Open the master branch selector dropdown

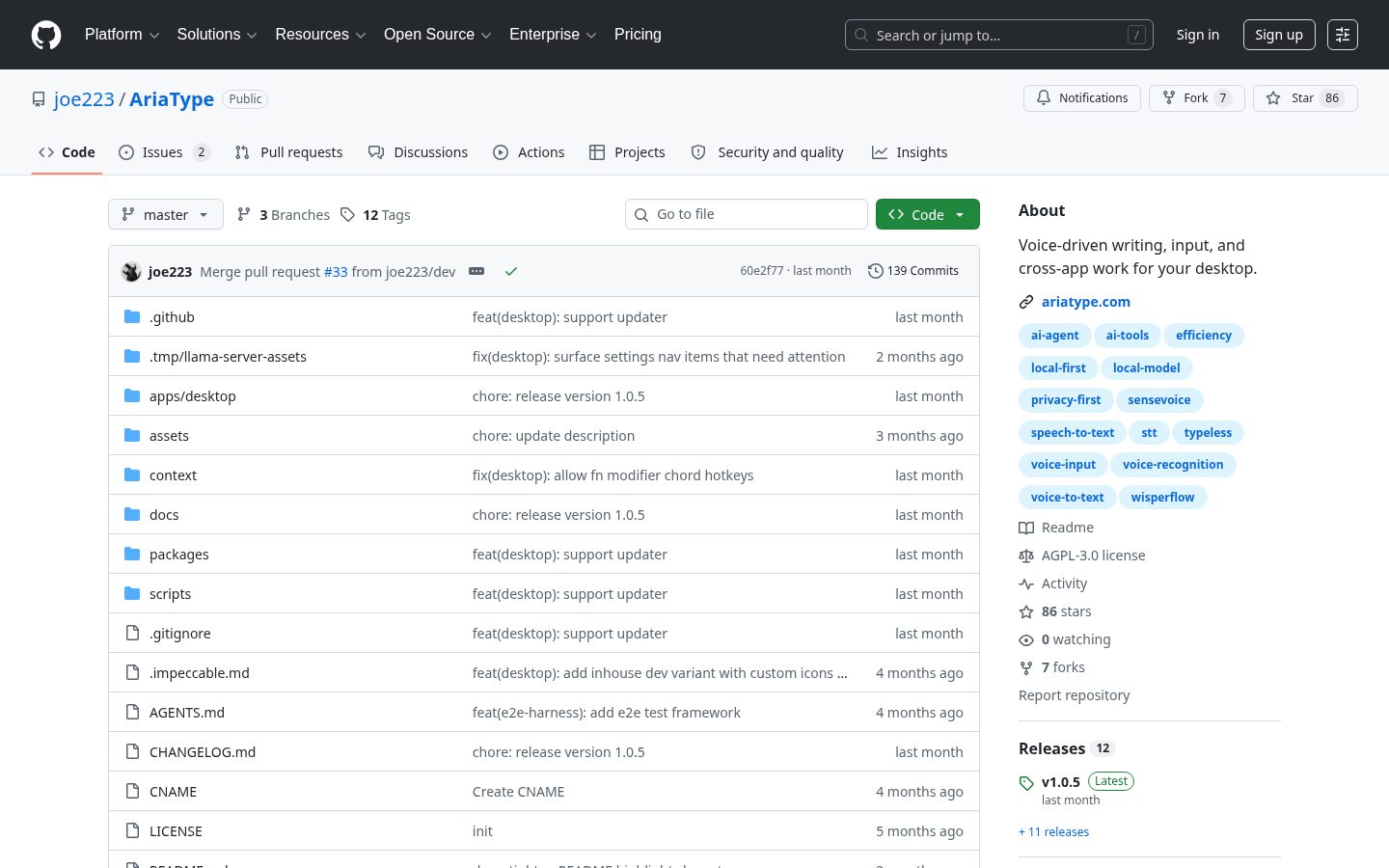click(x=166, y=214)
